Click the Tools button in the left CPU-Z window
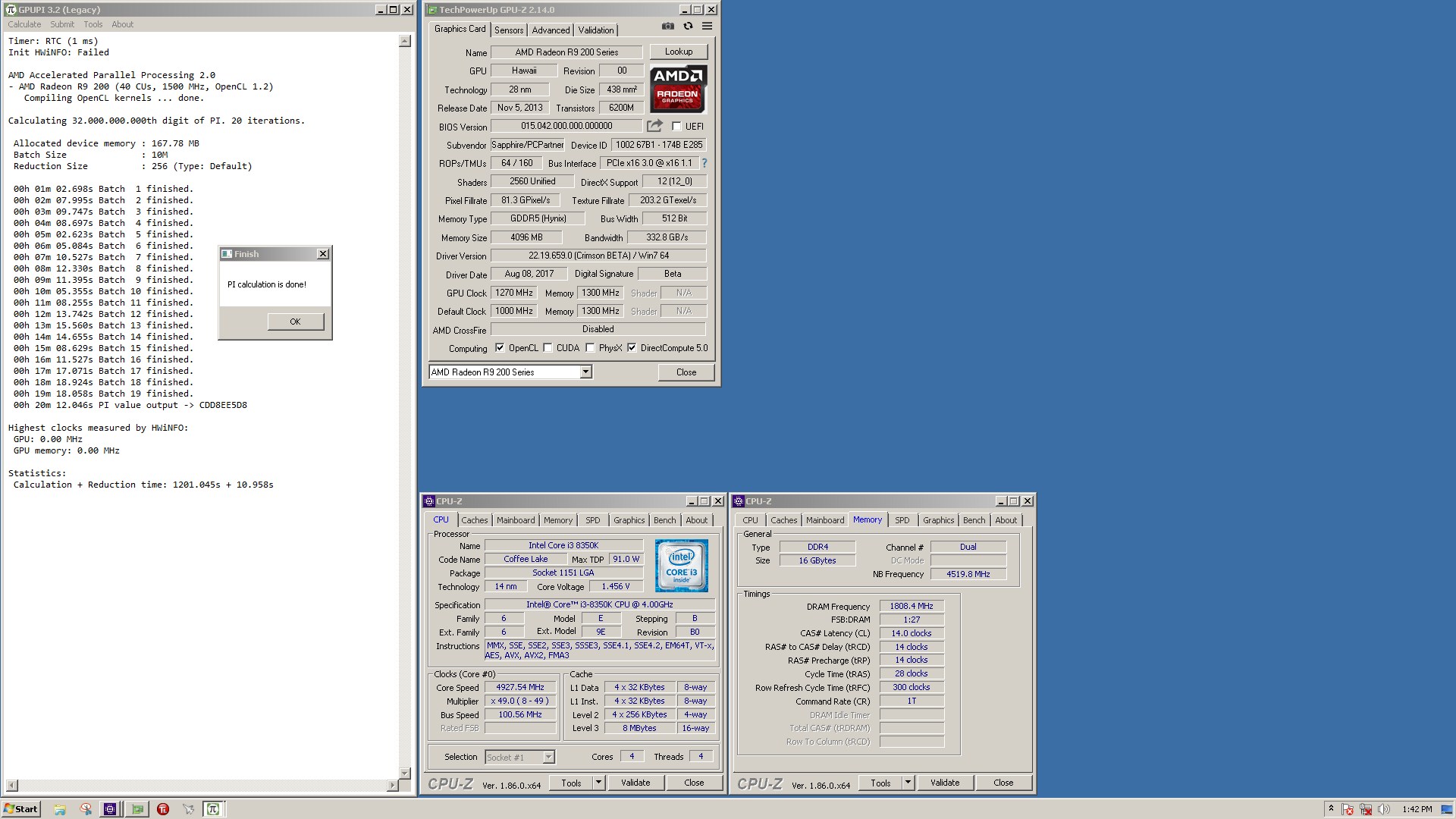Screen dimensions: 1456x819 (x=571, y=783)
